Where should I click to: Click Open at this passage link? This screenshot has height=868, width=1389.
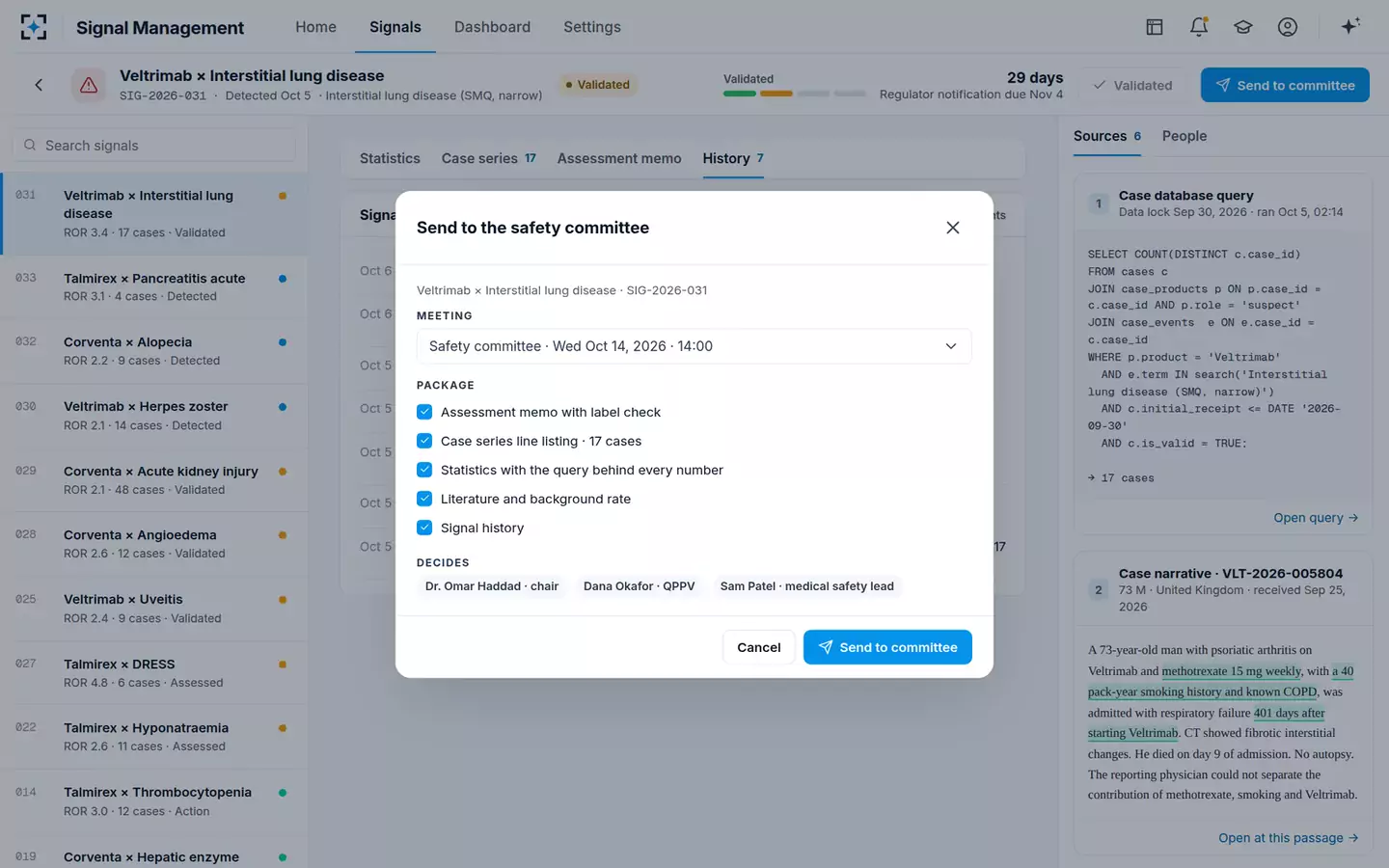(1289, 838)
